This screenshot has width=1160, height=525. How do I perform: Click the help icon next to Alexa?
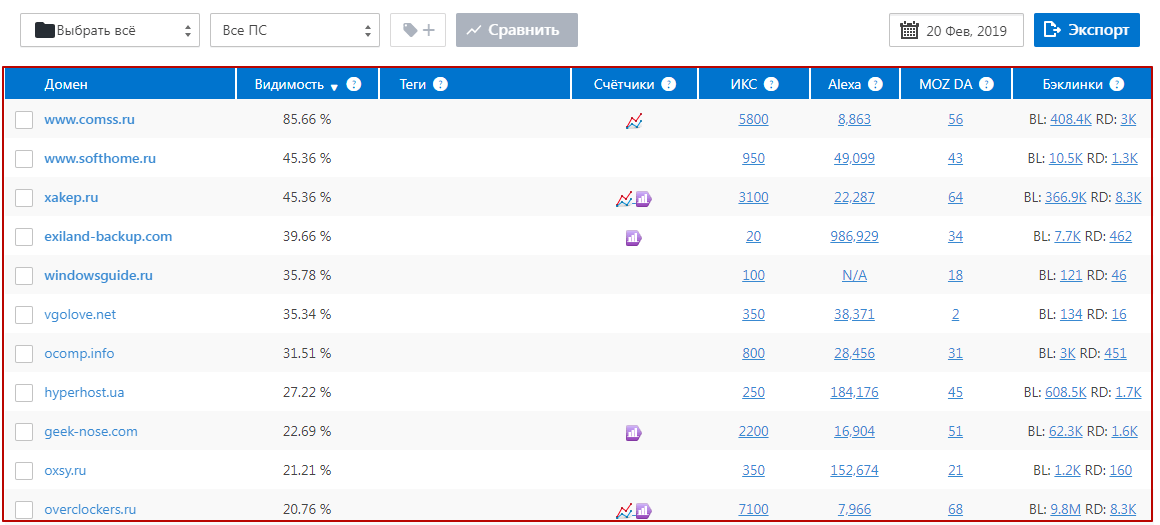(x=875, y=84)
